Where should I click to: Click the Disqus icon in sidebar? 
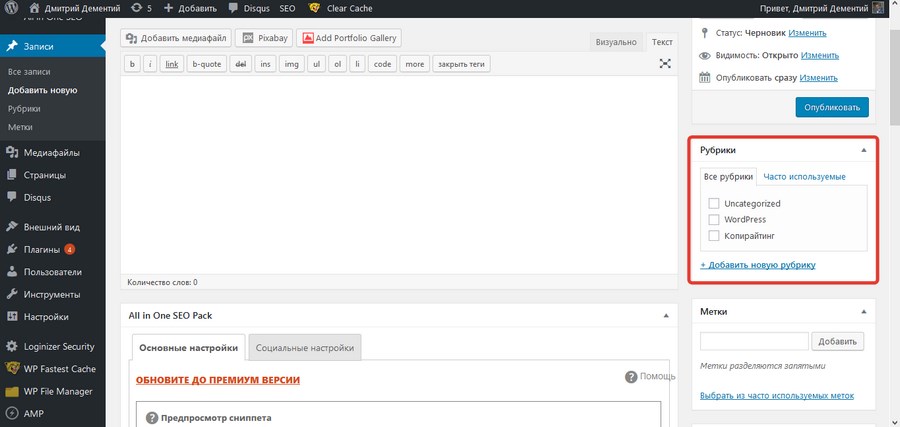(x=12, y=197)
